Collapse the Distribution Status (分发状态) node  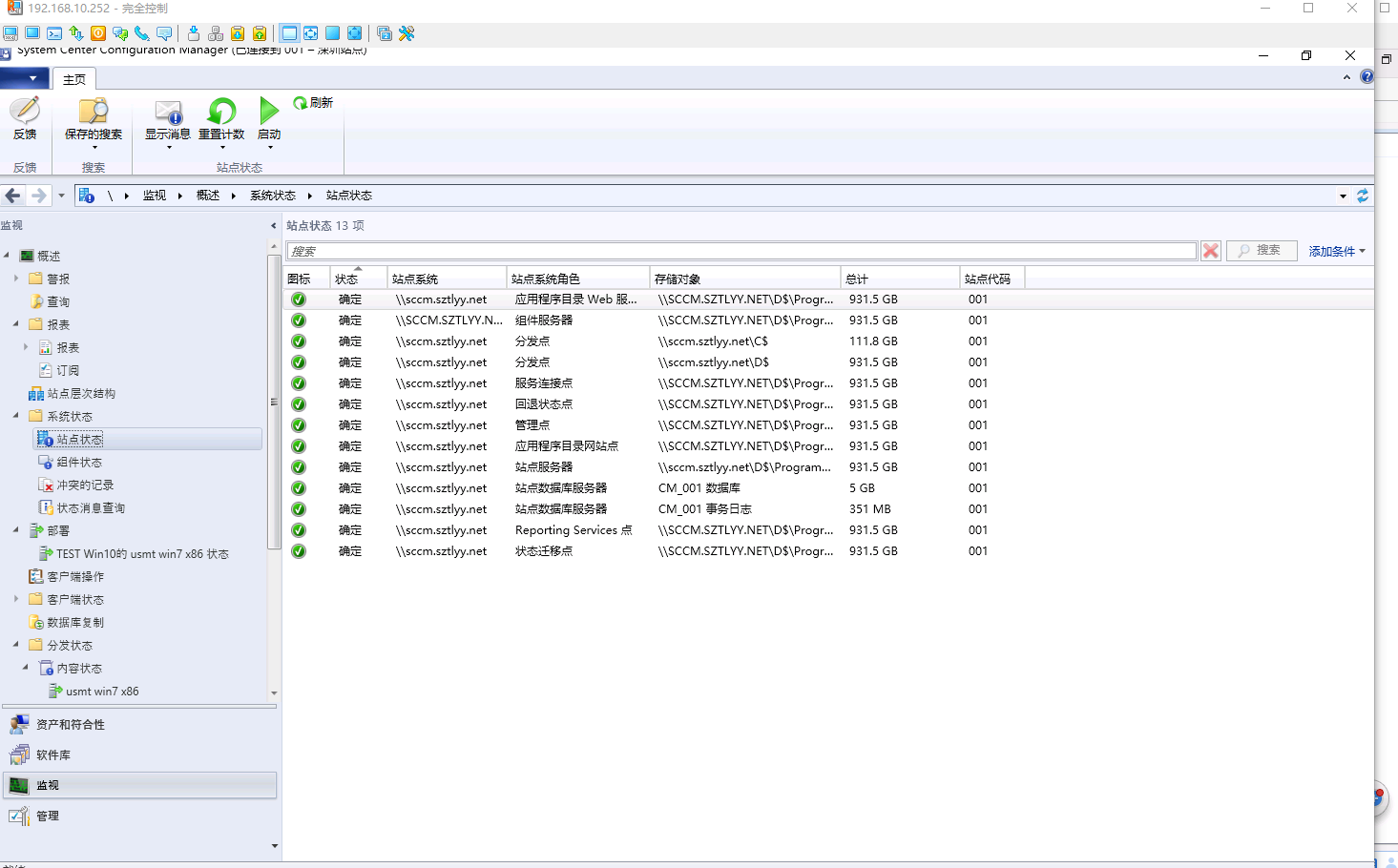16,645
